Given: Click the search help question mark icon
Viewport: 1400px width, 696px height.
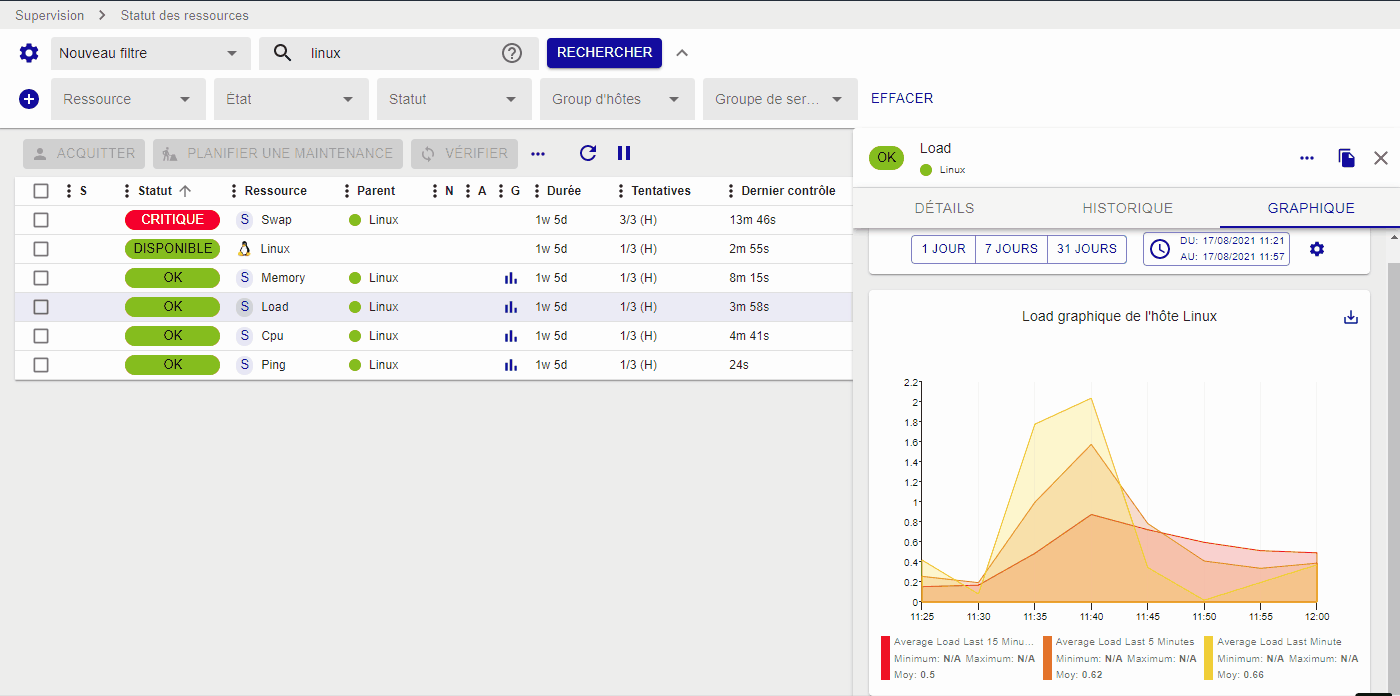Looking at the screenshot, I should point(512,53).
